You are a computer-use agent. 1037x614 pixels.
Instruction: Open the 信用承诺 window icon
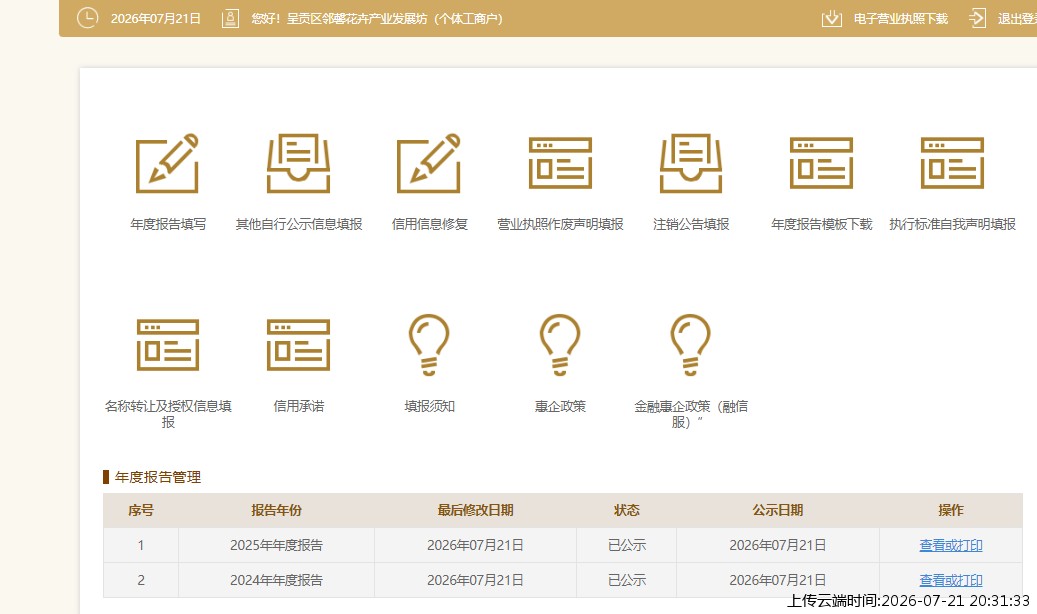(x=298, y=345)
